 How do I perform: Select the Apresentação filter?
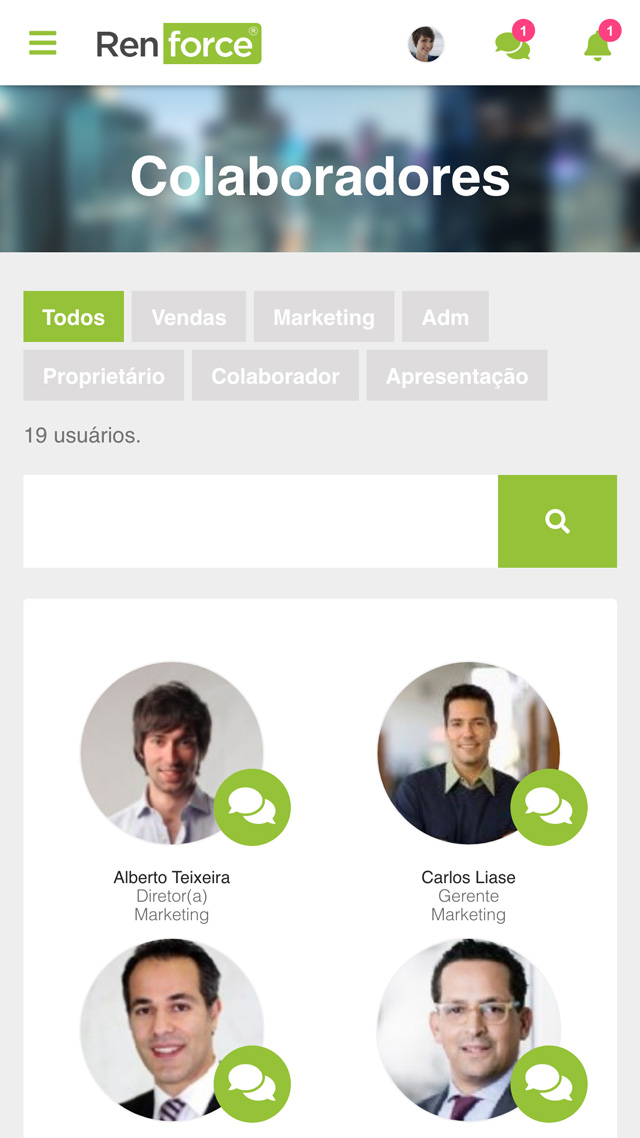[x=457, y=375]
